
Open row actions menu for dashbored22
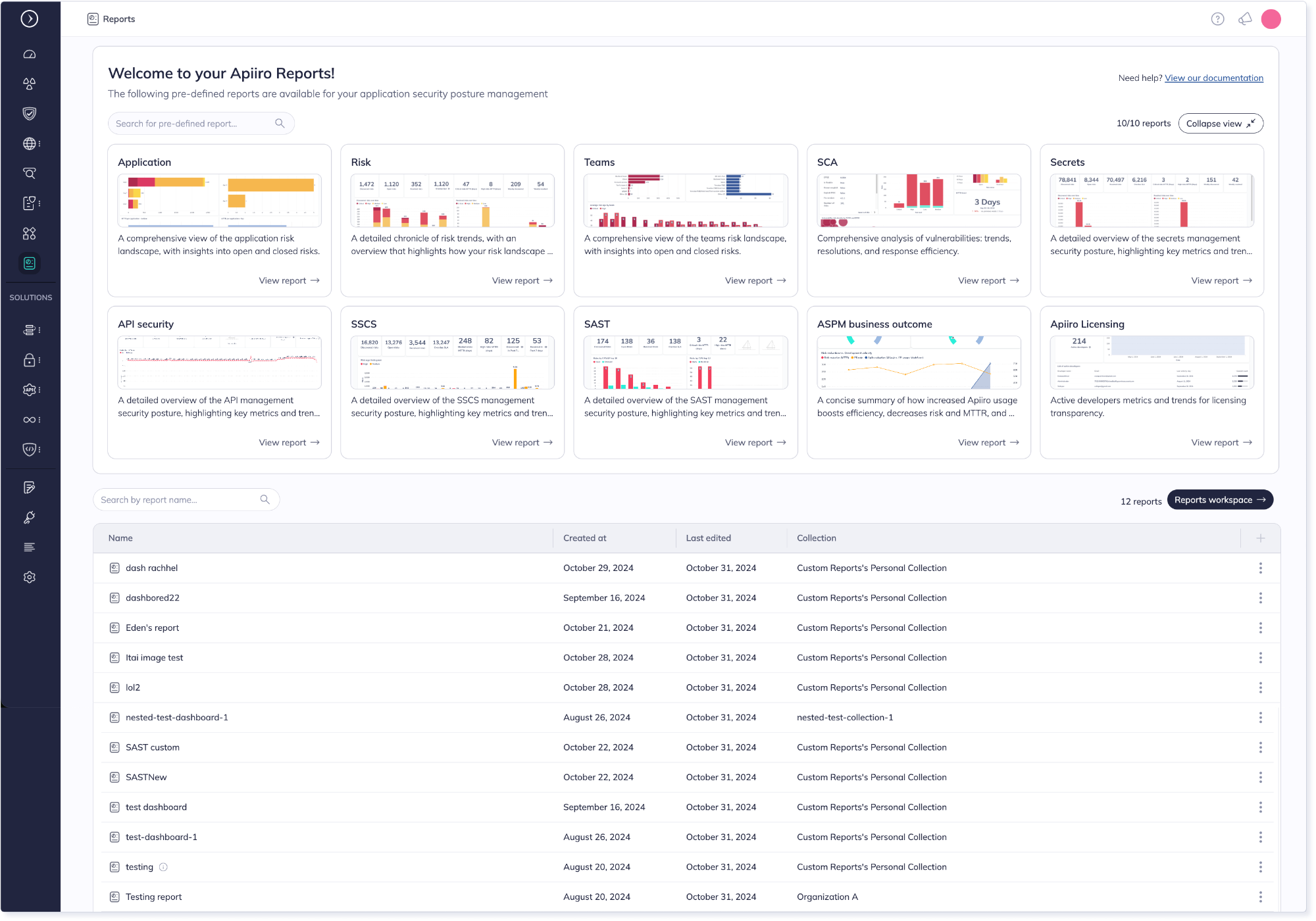coord(1261,598)
